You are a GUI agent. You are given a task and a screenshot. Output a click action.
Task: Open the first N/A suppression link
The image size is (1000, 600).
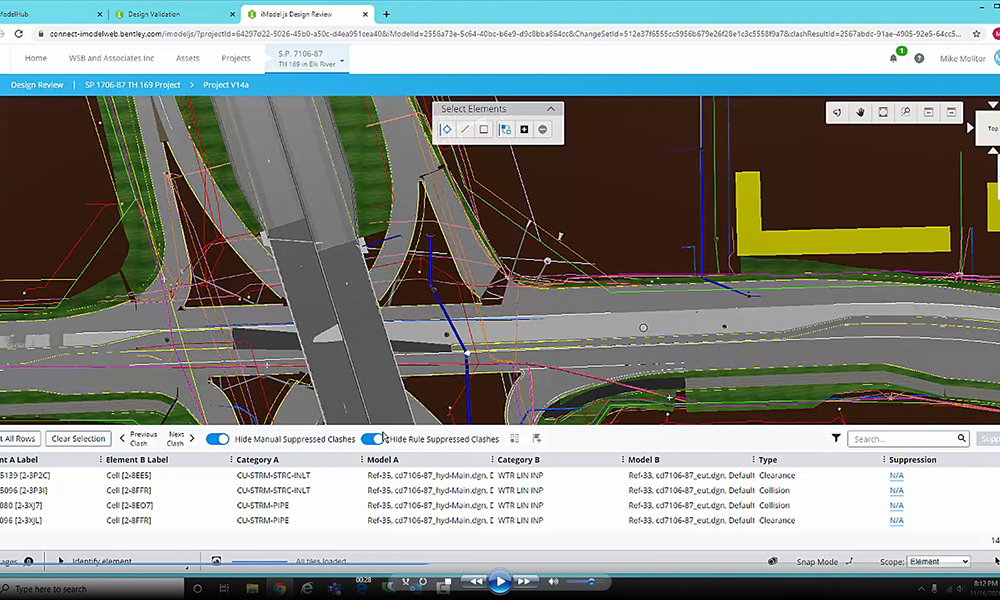point(896,476)
